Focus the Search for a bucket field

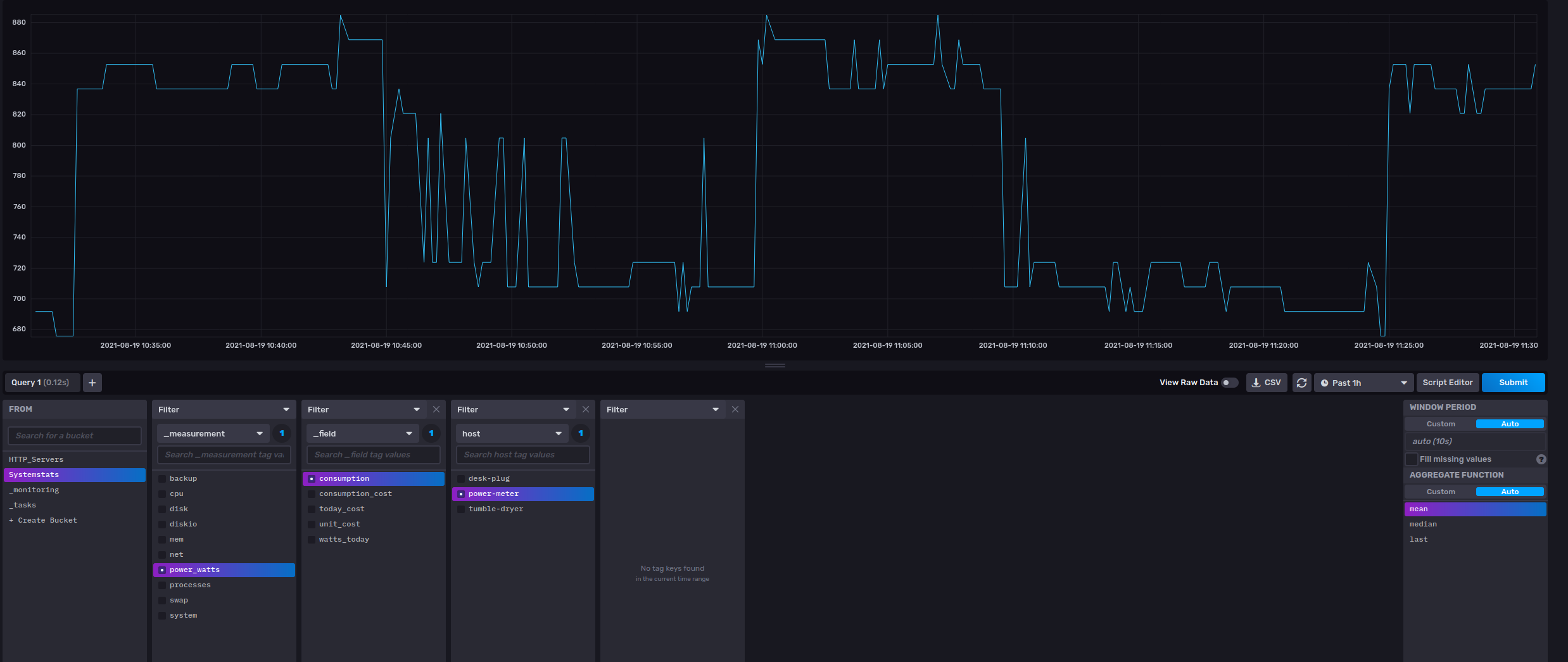[75, 436]
